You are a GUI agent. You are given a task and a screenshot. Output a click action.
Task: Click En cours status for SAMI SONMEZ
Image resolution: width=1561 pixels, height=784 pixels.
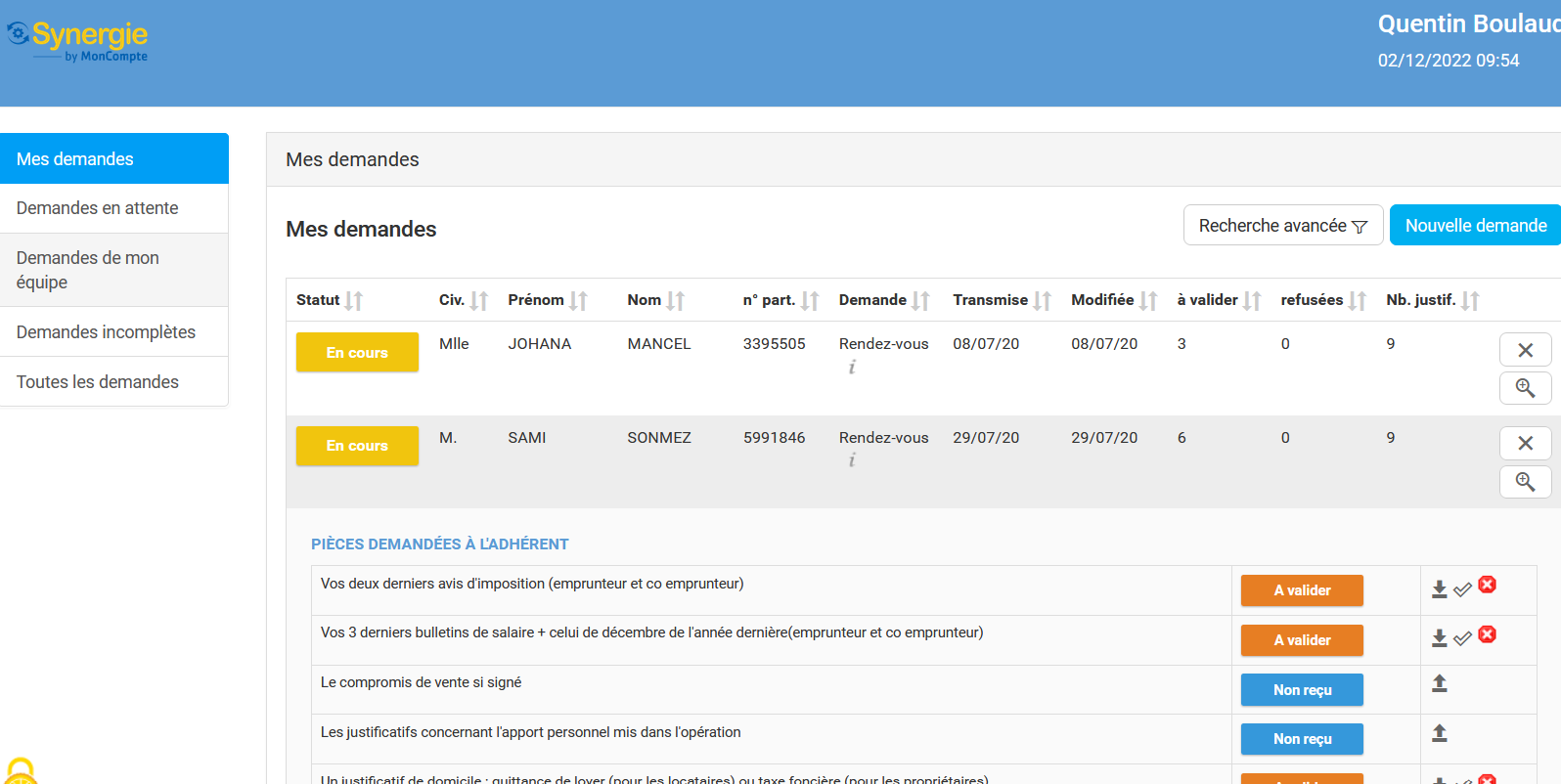[x=357, y=446]
